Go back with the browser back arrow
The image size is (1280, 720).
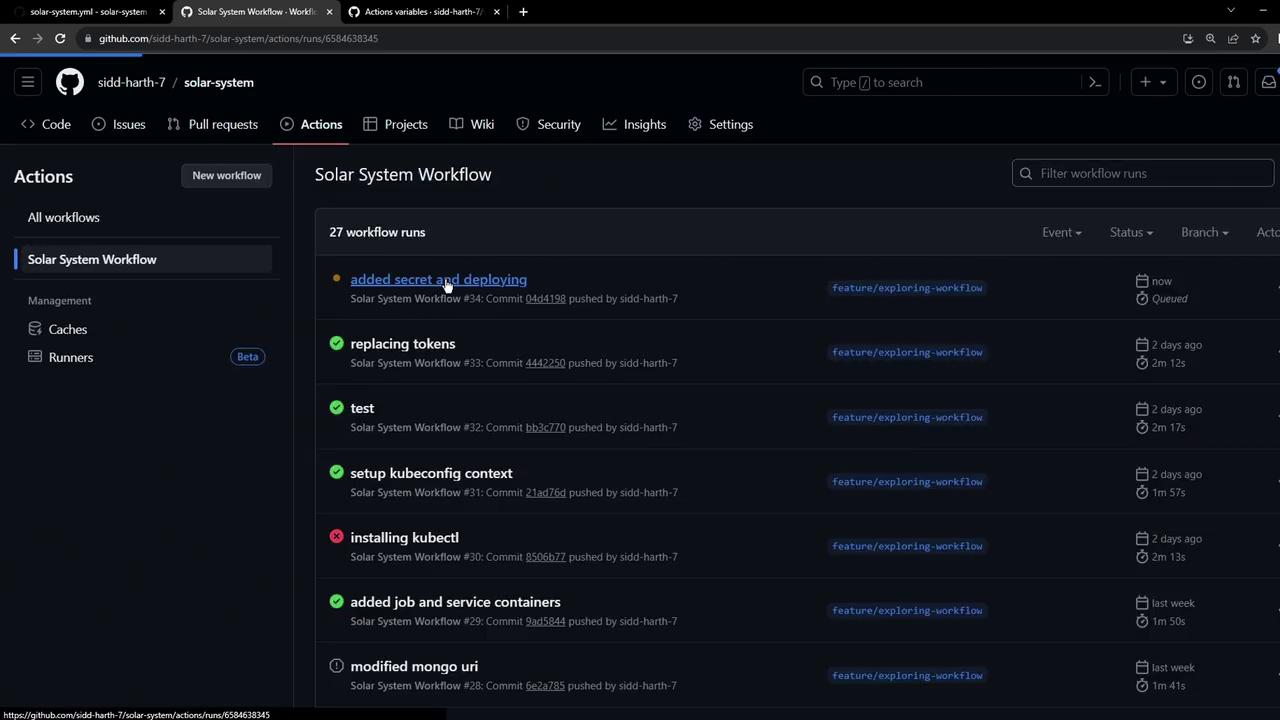point(15,38)
